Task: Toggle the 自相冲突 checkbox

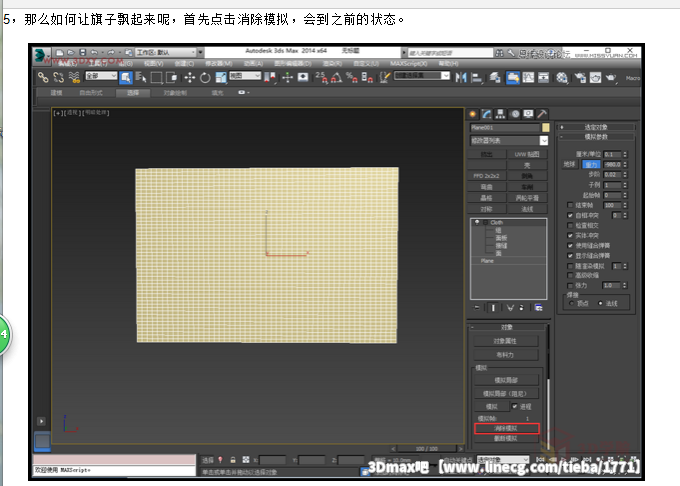Action: point(570,215)
